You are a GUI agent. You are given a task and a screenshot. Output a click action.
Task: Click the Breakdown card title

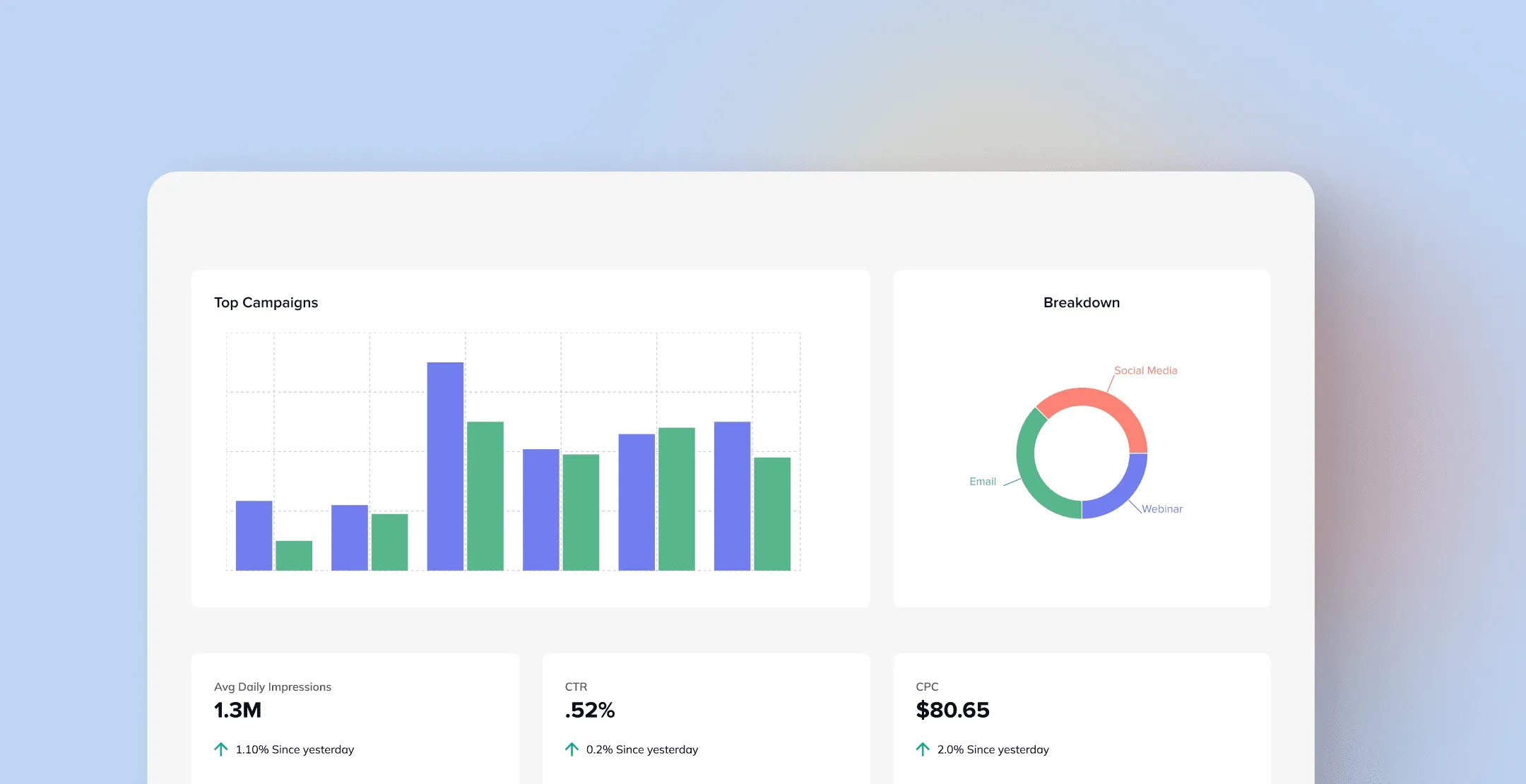point(1082,302)
